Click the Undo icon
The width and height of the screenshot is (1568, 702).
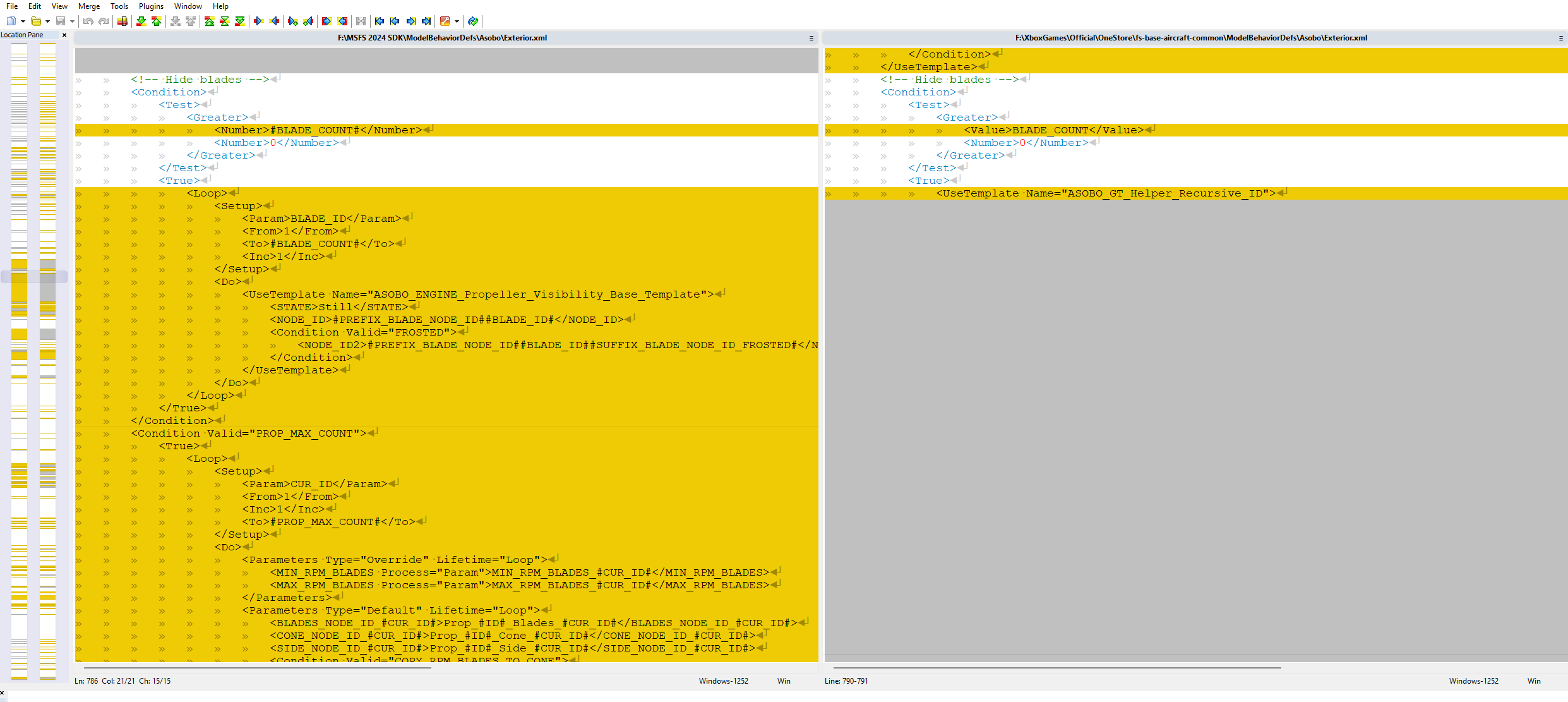(x=88, y=21)
